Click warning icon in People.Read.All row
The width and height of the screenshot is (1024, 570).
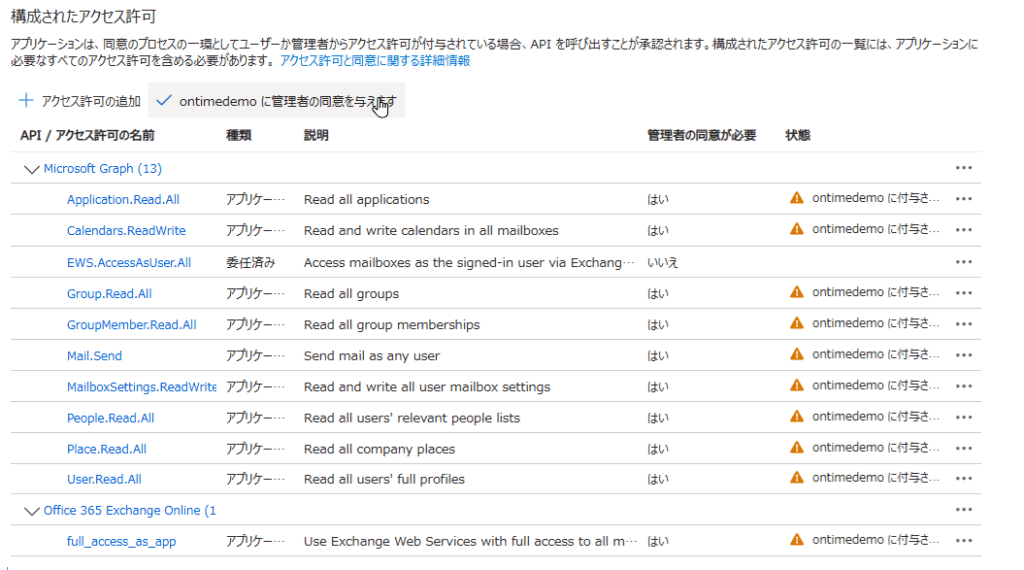pos(797,416)
